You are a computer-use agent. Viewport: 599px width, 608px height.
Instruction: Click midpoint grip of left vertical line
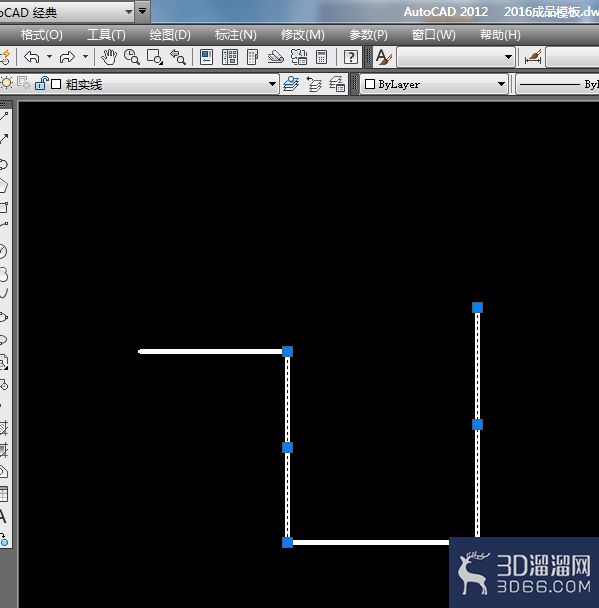287,447
